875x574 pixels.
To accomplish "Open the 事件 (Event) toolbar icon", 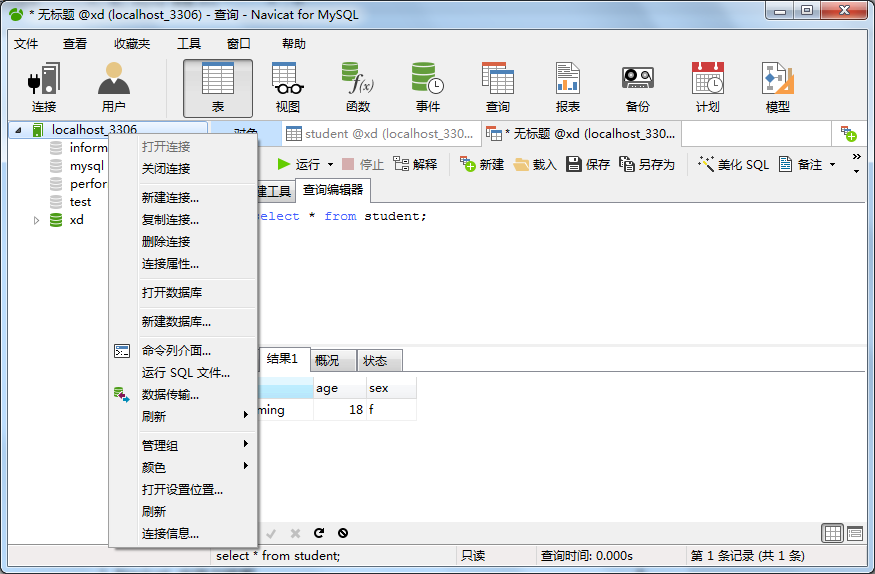I will 428,88.
